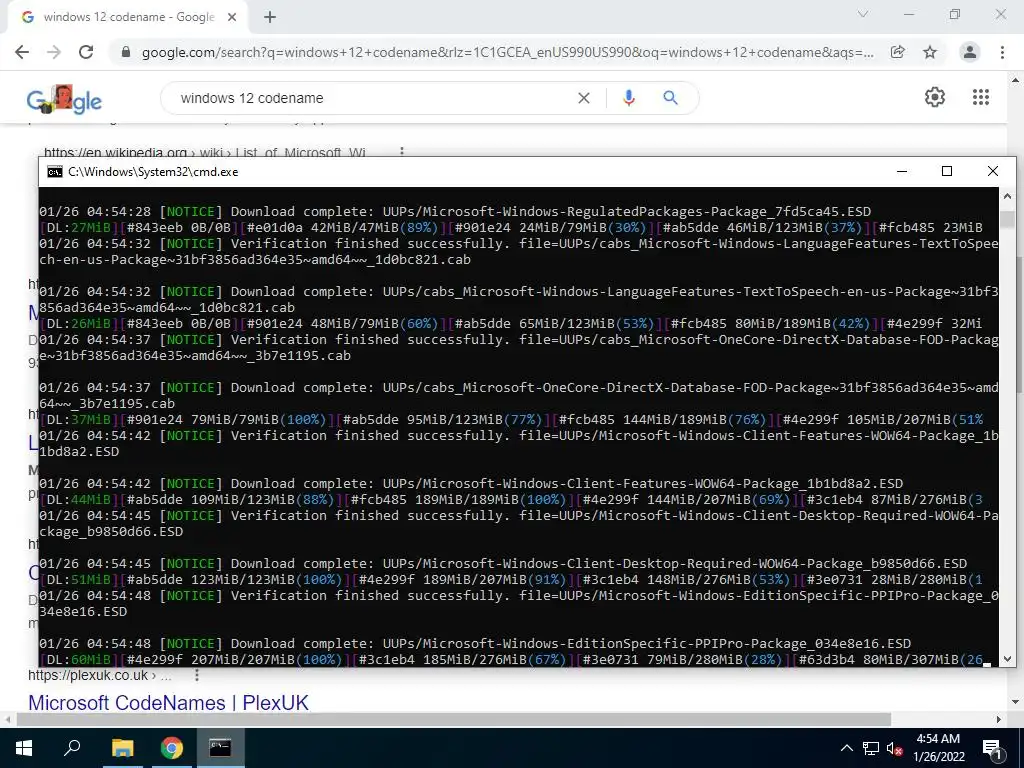Screen dimensions: 1024x768
Task: Close the cmd.exe window
Action: [x=993, y=171]
